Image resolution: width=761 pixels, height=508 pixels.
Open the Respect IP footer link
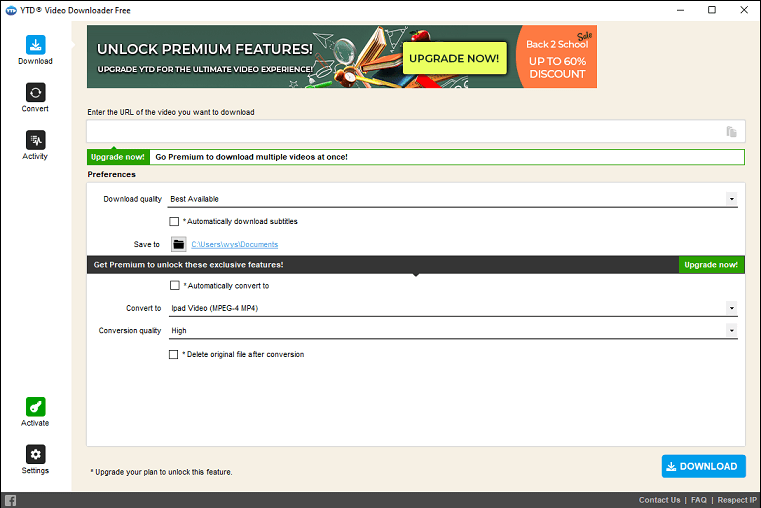click(x=737, y=500)
